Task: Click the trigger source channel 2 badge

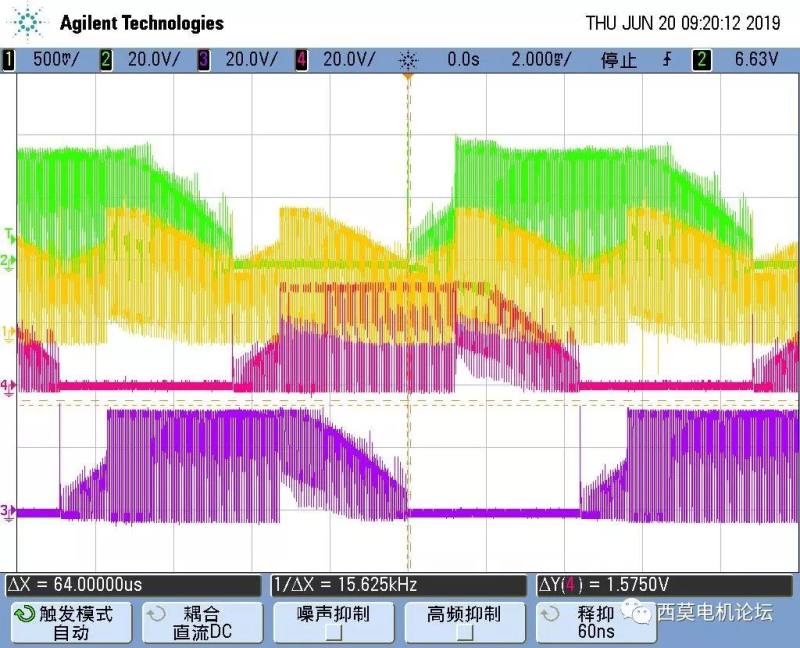Action: 702,60
